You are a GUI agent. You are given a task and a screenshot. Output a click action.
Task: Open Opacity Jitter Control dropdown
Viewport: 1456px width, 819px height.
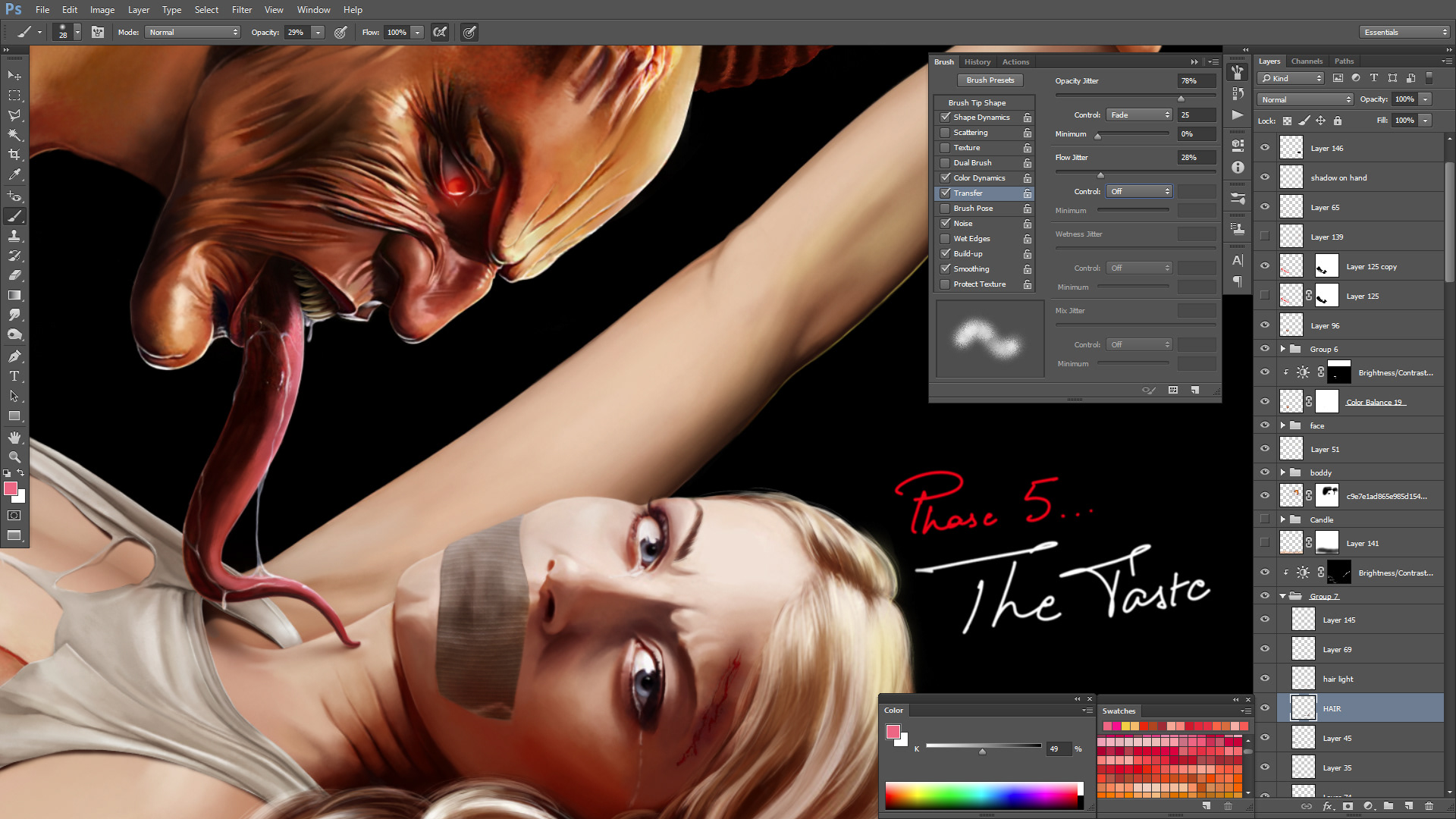coord(1139,115)
